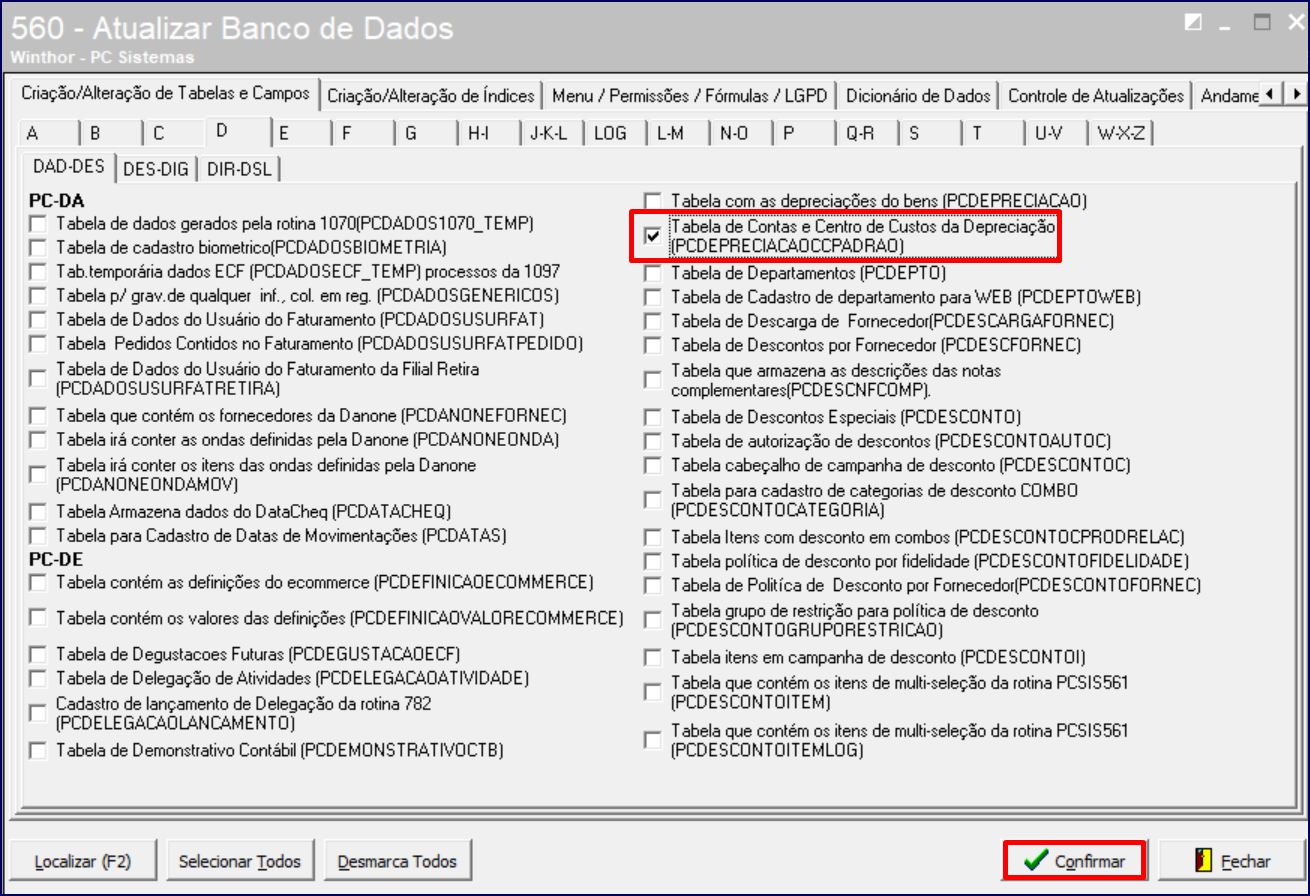Click the door icon on Fechar
Viewport: 1310px width, 896px height.
tap(1203, 861)
